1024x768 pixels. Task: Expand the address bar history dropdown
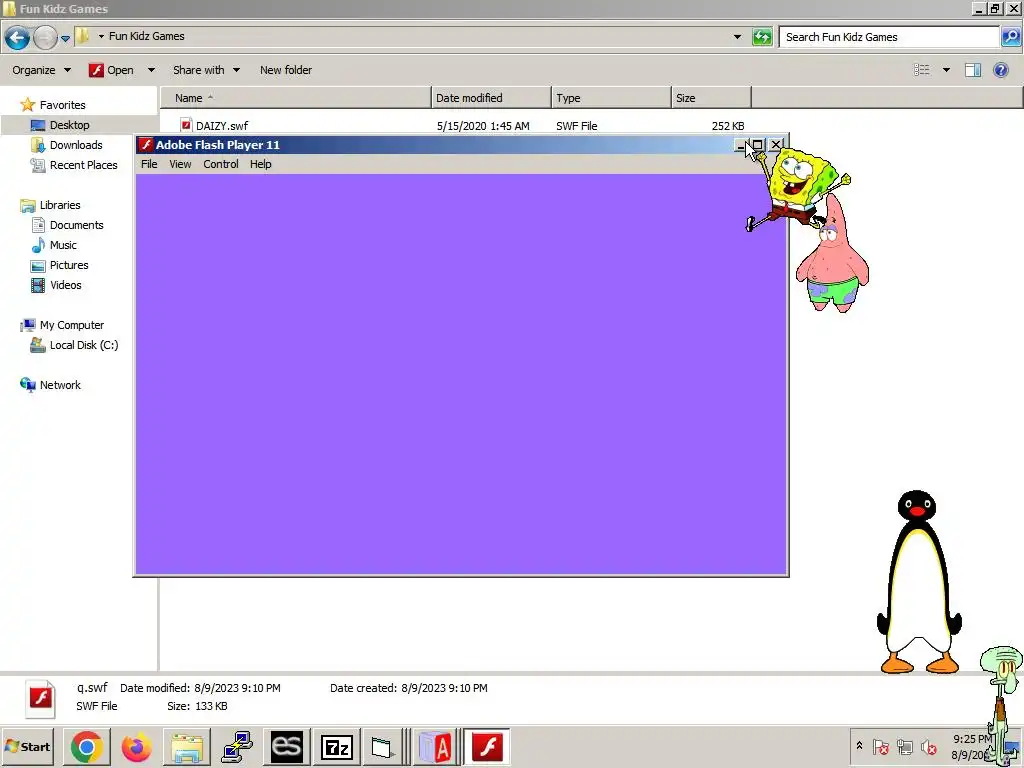[737, 37]
